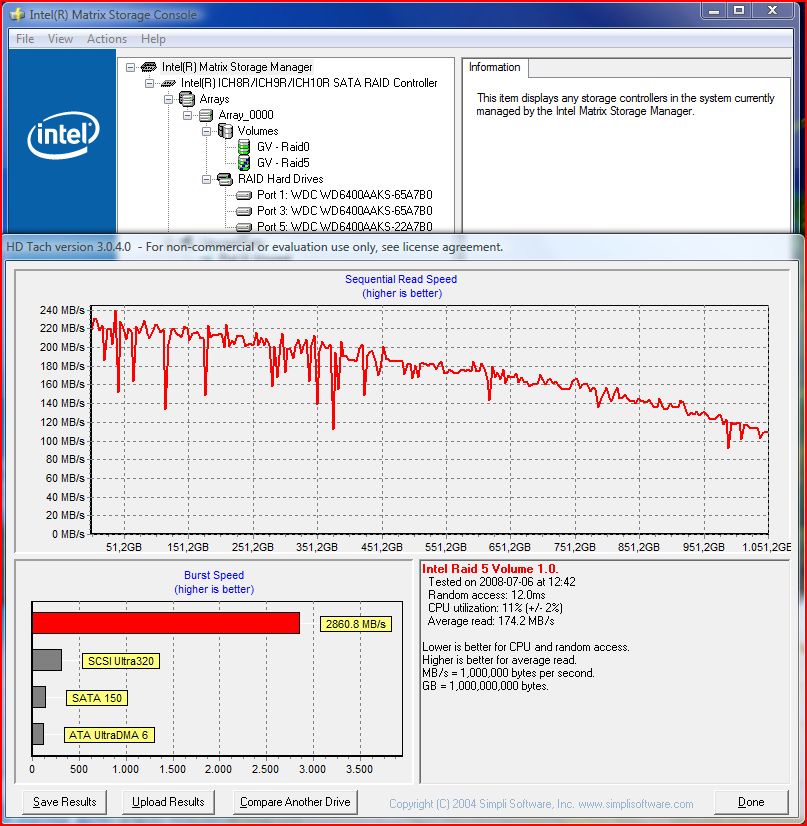Click the Burst Speed chart title
Screen dimensions: 807x826
pyautogui.click(x=214, y=575)
